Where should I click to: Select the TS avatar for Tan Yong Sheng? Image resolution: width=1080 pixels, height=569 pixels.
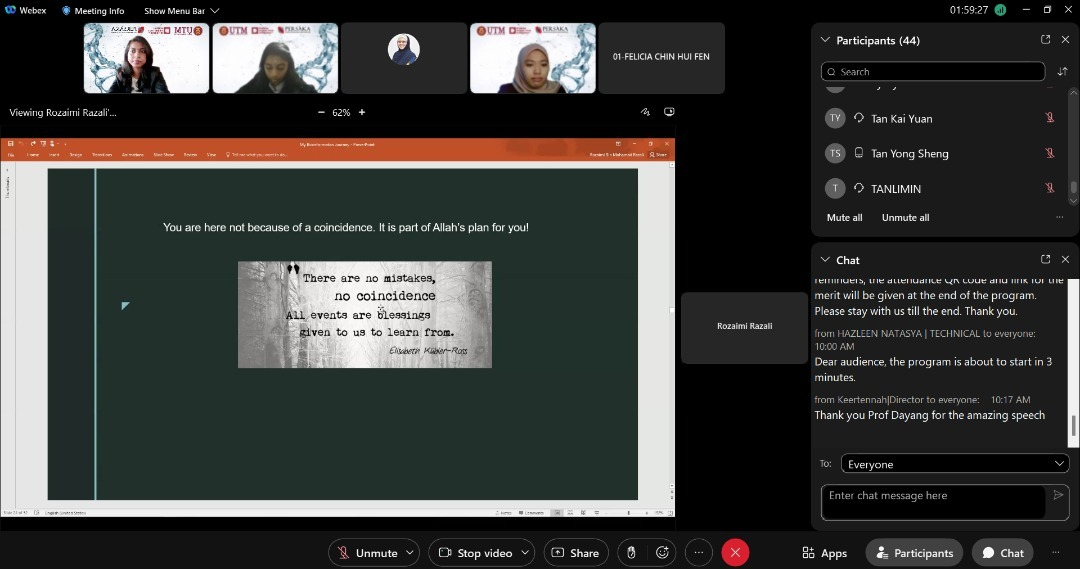835,153
